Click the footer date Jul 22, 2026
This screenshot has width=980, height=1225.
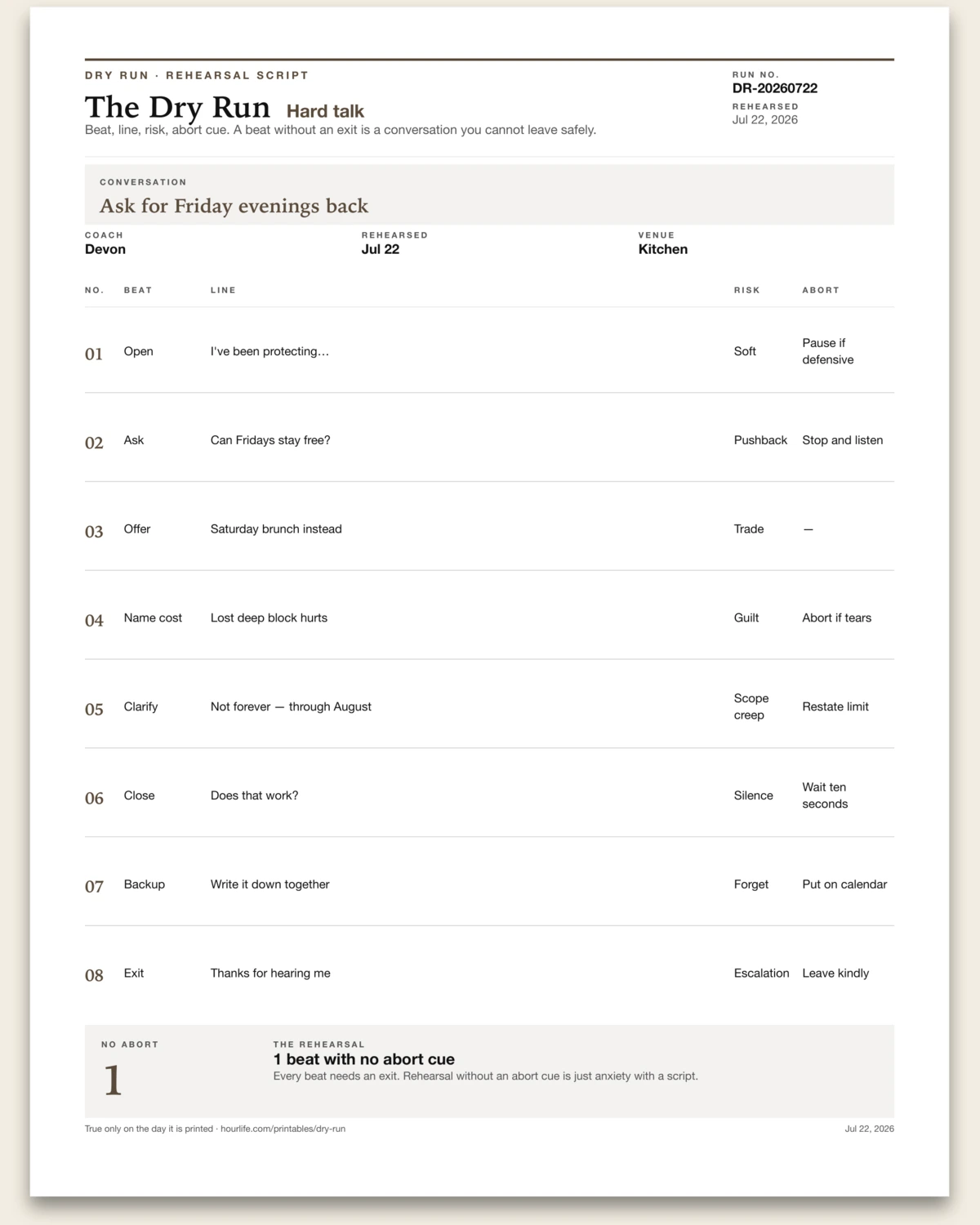point(869,1129)
